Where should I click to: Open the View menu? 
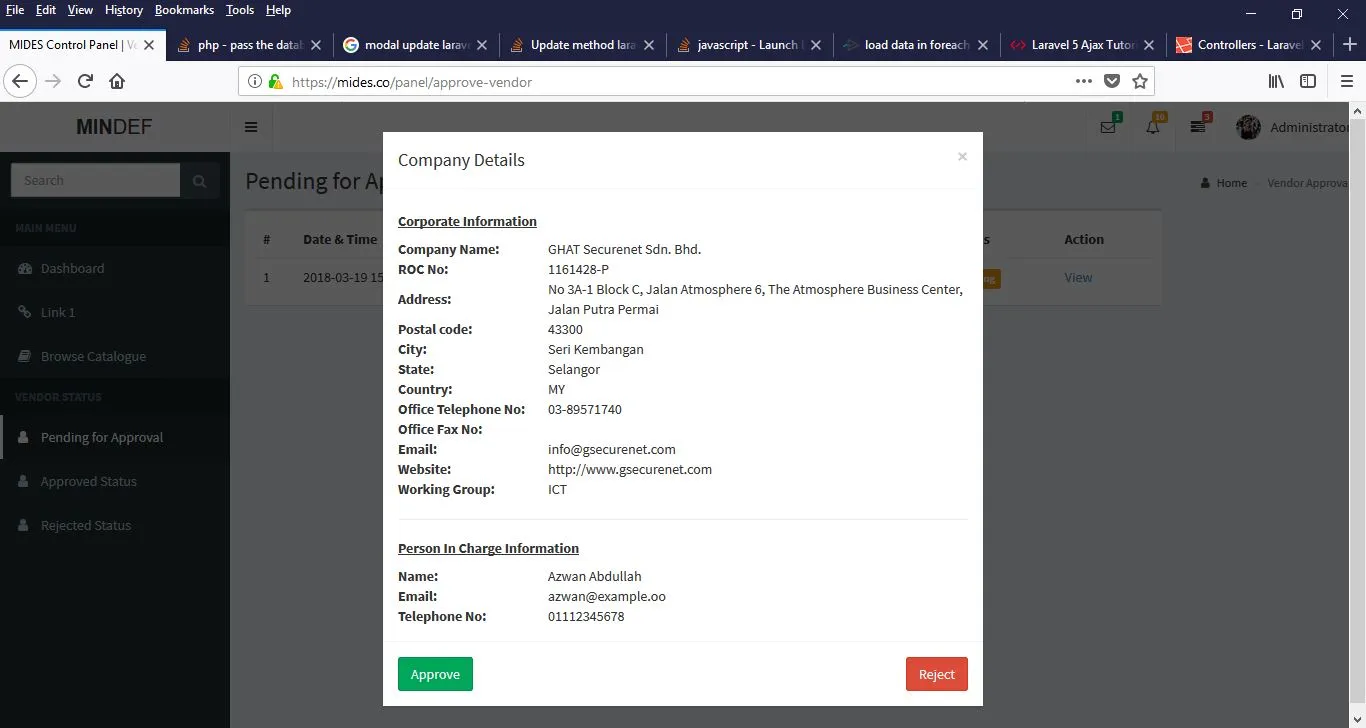coord(80,10)
